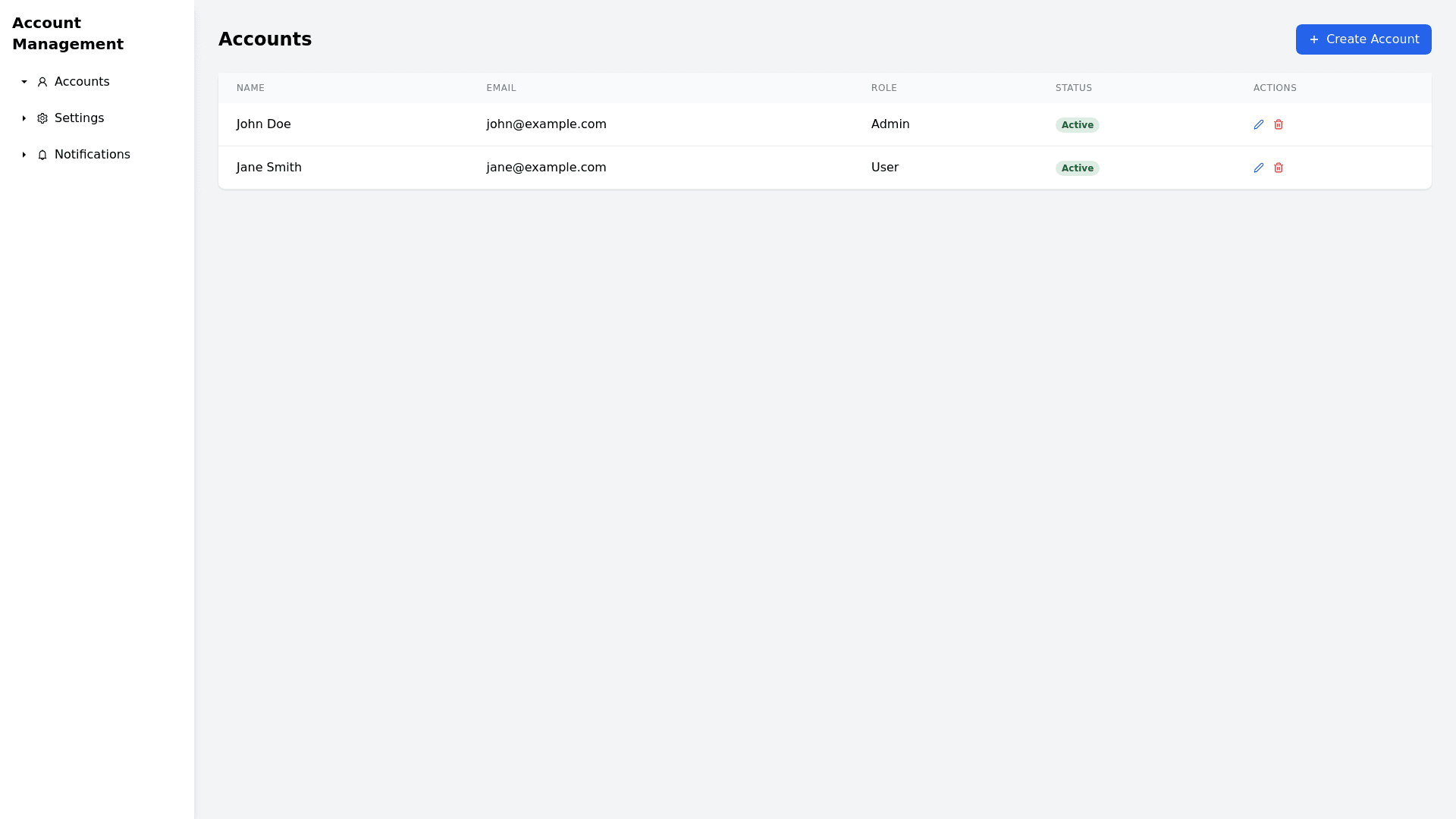Viewport: 1456px width, 819px height.
Task: Click John Doe's Active status badge
Action: pyautogui.click(x=1077, y=125)
